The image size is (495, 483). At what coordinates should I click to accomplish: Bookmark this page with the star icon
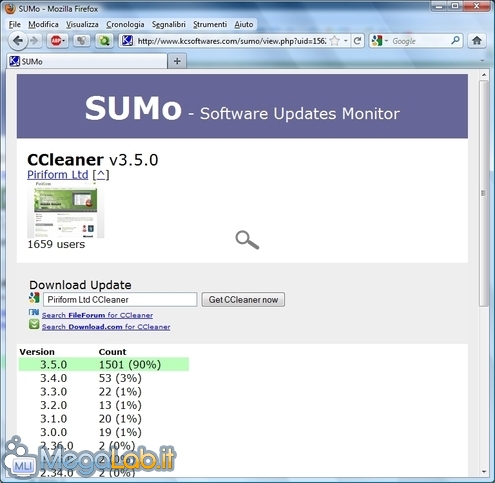[335, 41]
